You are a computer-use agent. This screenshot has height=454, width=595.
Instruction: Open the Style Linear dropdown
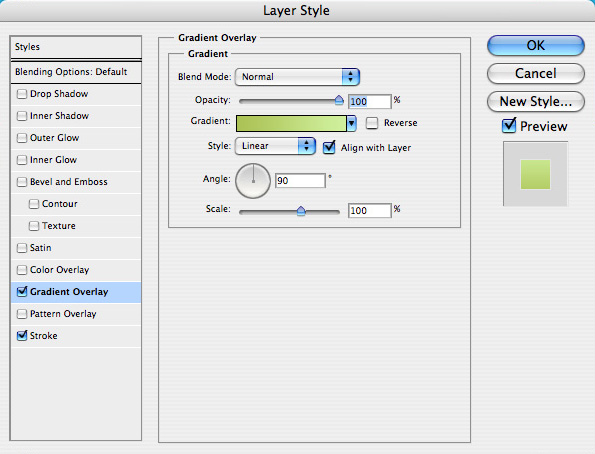275,146
